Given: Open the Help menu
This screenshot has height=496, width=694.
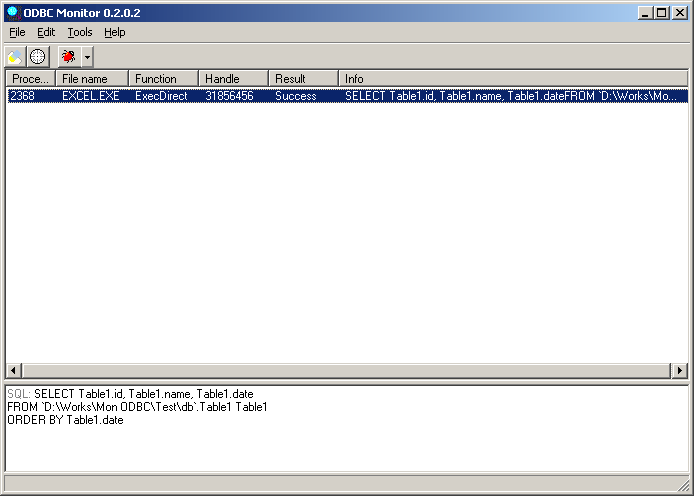Looking at the screenshot, I should click(x=115, y=32).
